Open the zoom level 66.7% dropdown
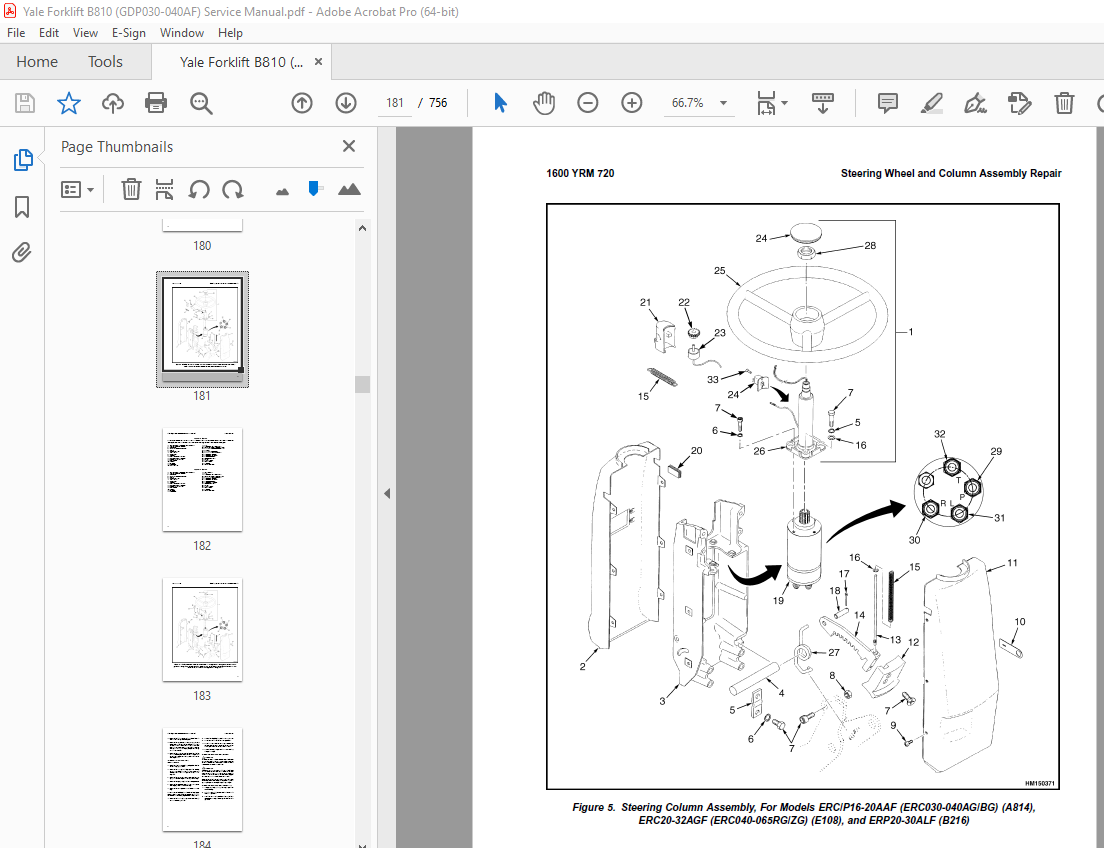Image resolution: width=1104 pixels, height=848 pixels. [x=723, y=103]
